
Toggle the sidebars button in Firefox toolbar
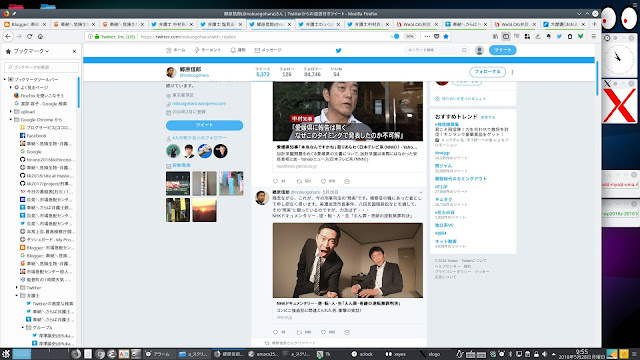(x=506, y=36)
